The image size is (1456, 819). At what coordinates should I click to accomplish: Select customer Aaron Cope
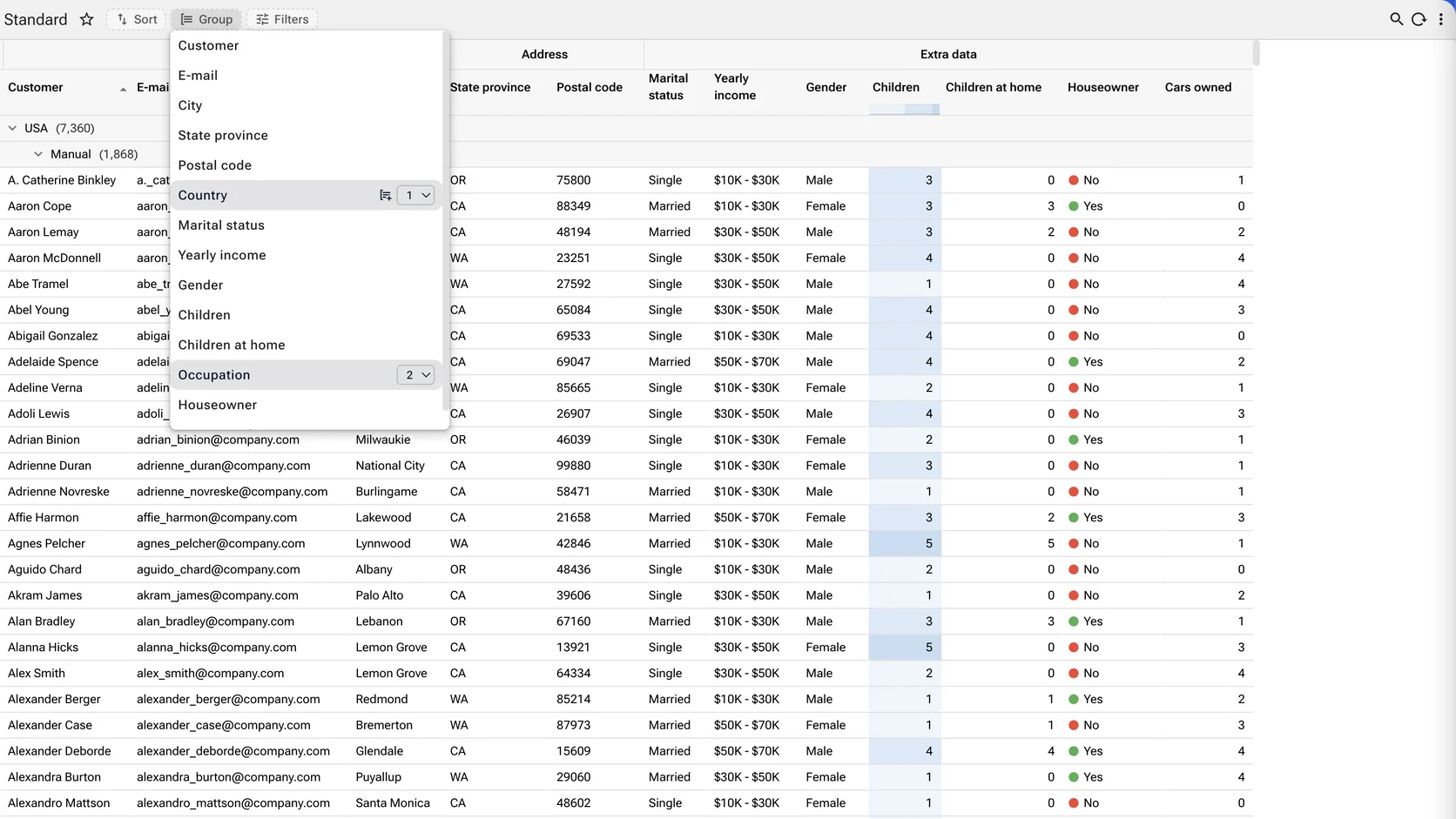tap(39, 206)
